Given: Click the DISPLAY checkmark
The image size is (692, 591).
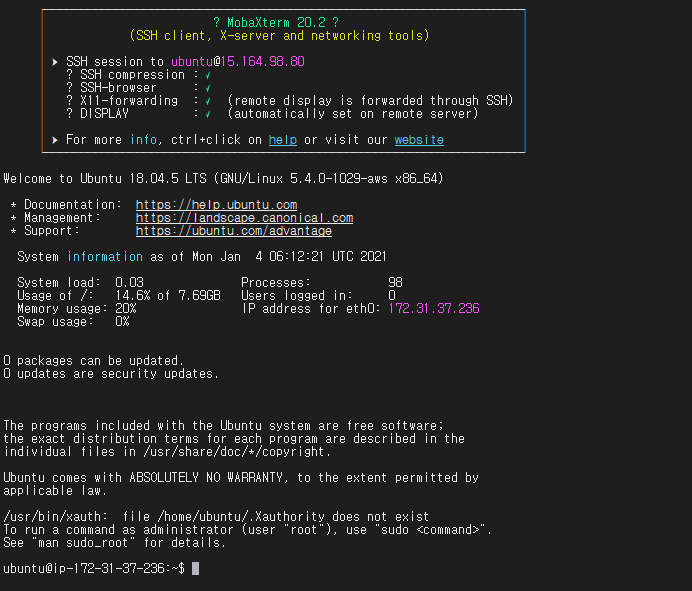Looking at the screenshot, I should 208,114.
